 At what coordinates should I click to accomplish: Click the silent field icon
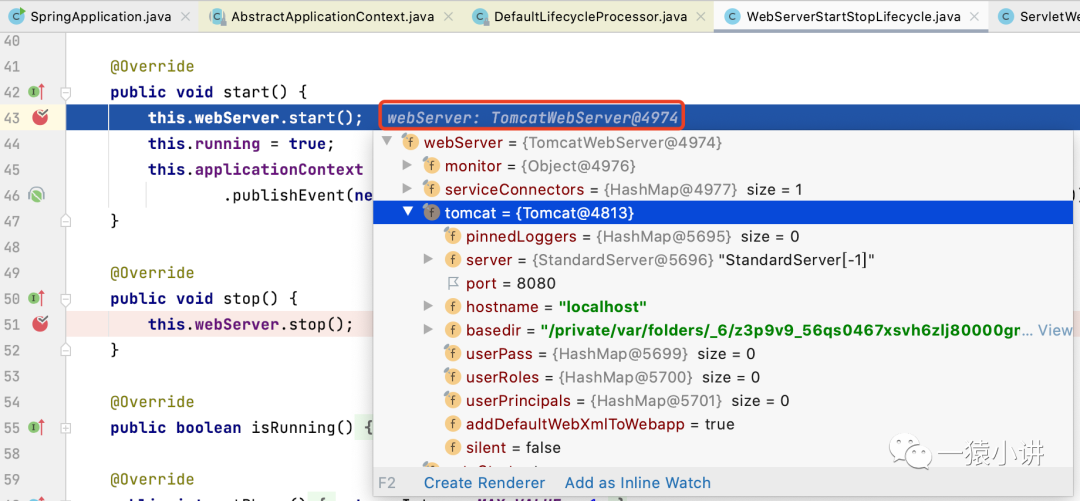[x=453, y=447]
